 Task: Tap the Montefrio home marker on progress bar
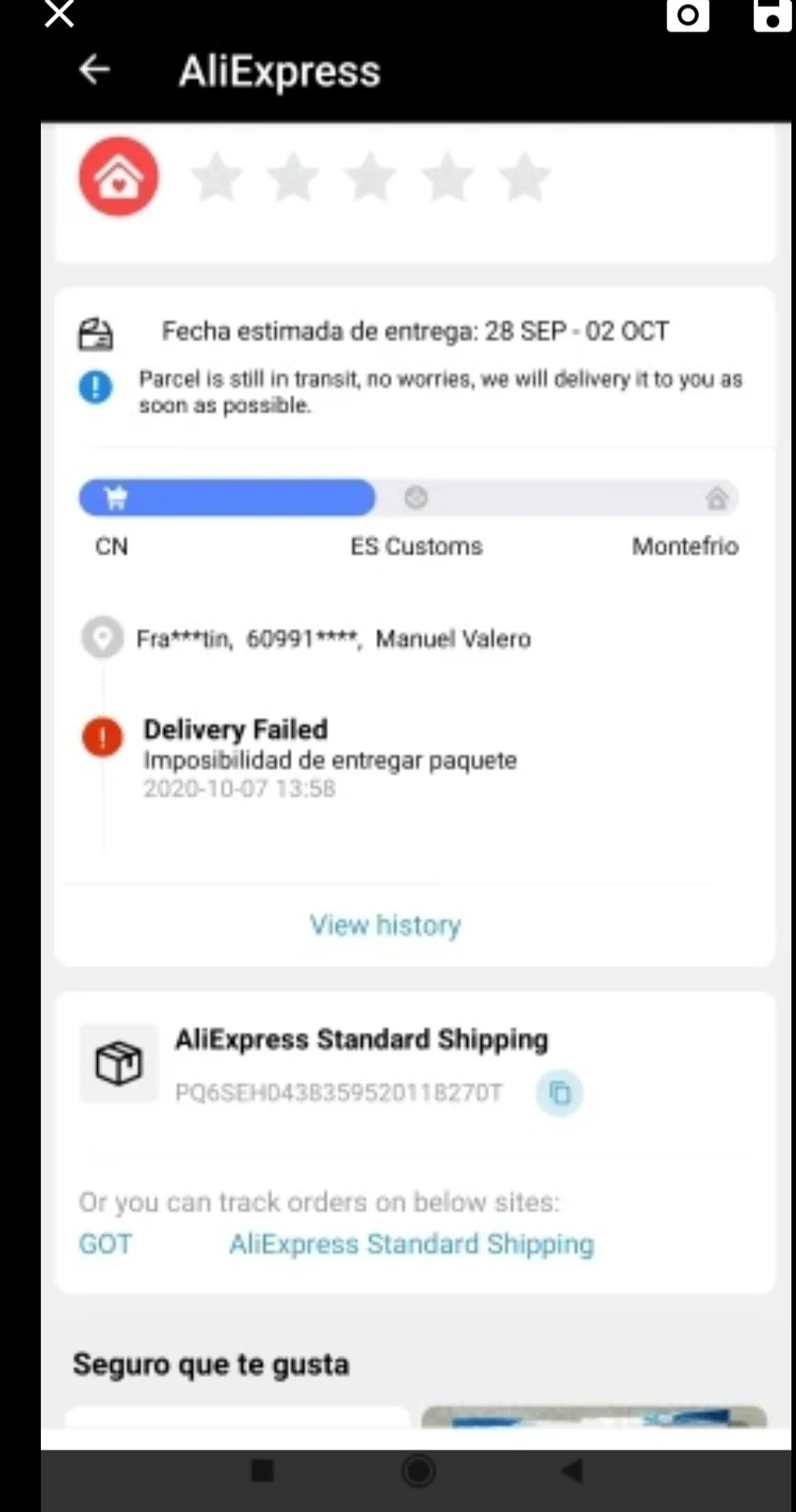717,498
